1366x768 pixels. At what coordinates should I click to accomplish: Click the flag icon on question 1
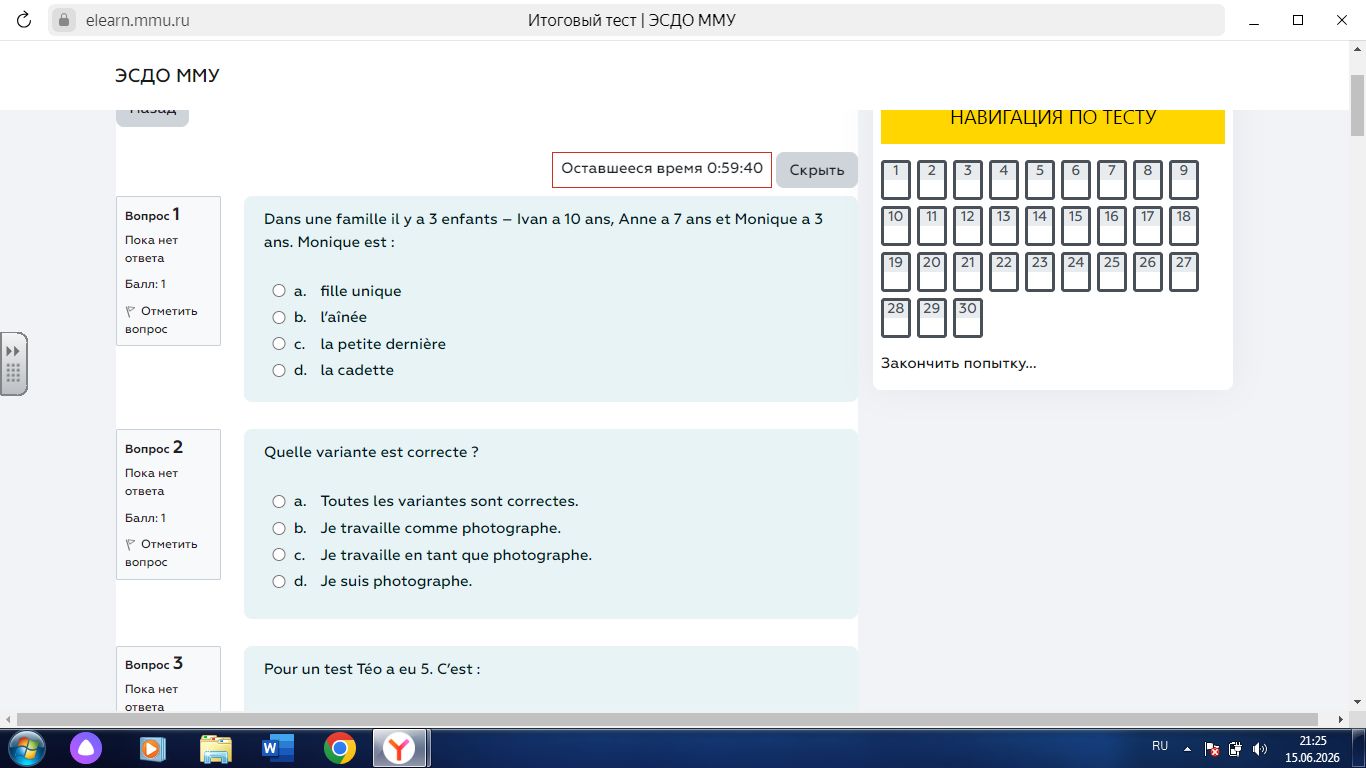point(130,311)
